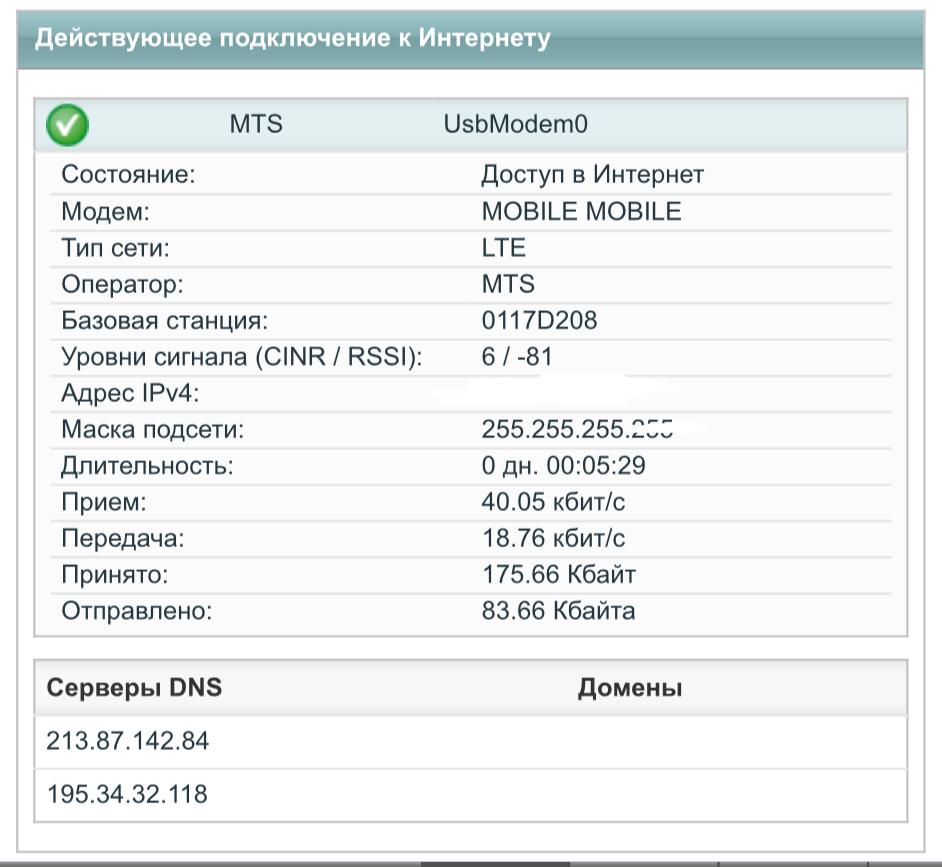The width and height of the screenshot is (942, 867).
Task: Select the UsbModem0 interface label
Action: click(516, 124)
